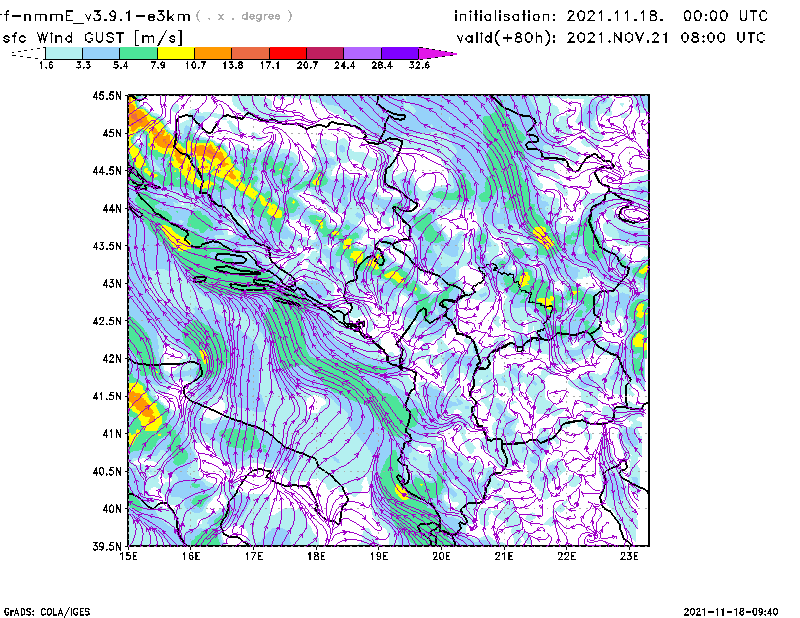Click the 44N latitude label
800x618 pixels.
(112, 208)
